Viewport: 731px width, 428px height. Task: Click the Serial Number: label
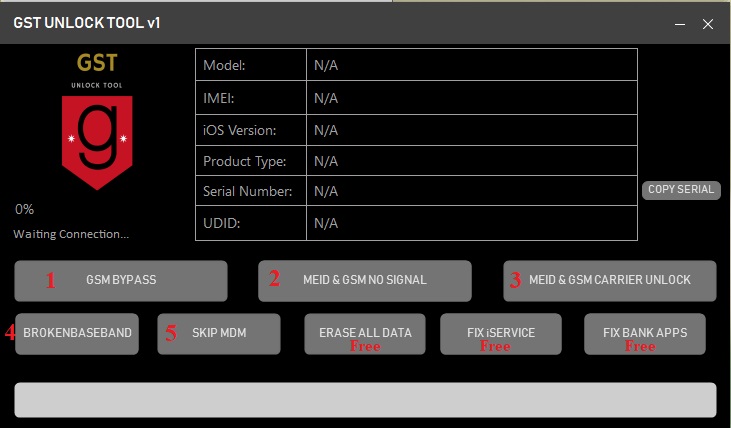point(247,191)
